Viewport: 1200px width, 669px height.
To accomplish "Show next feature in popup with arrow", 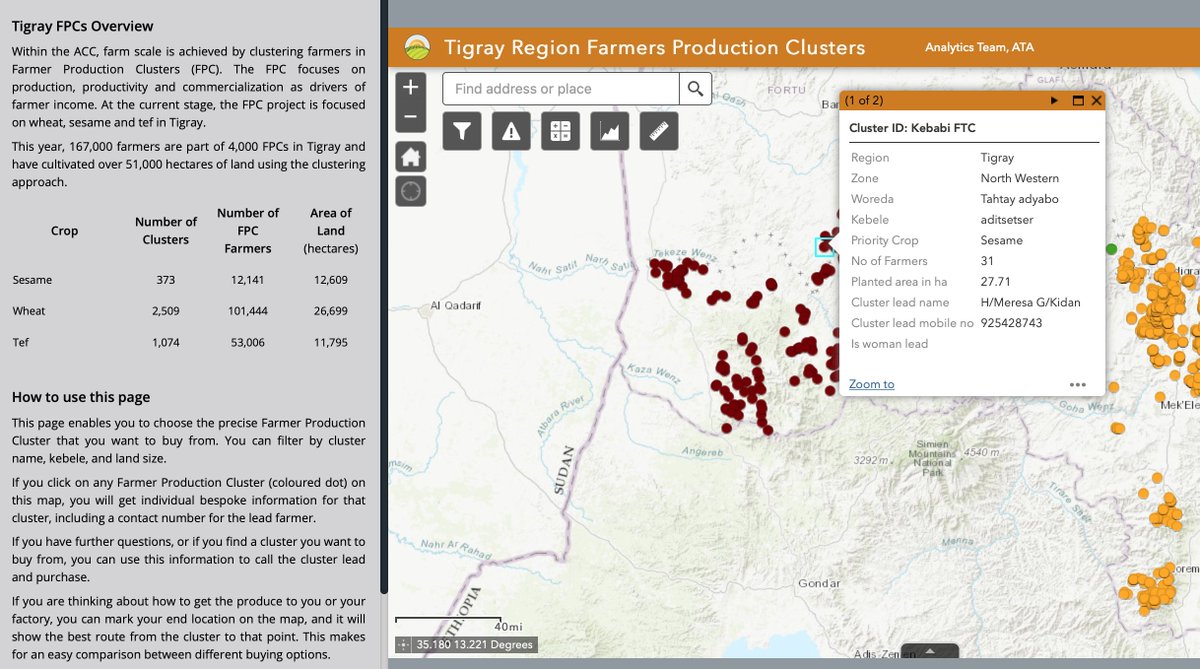I will pos(1054,101).
